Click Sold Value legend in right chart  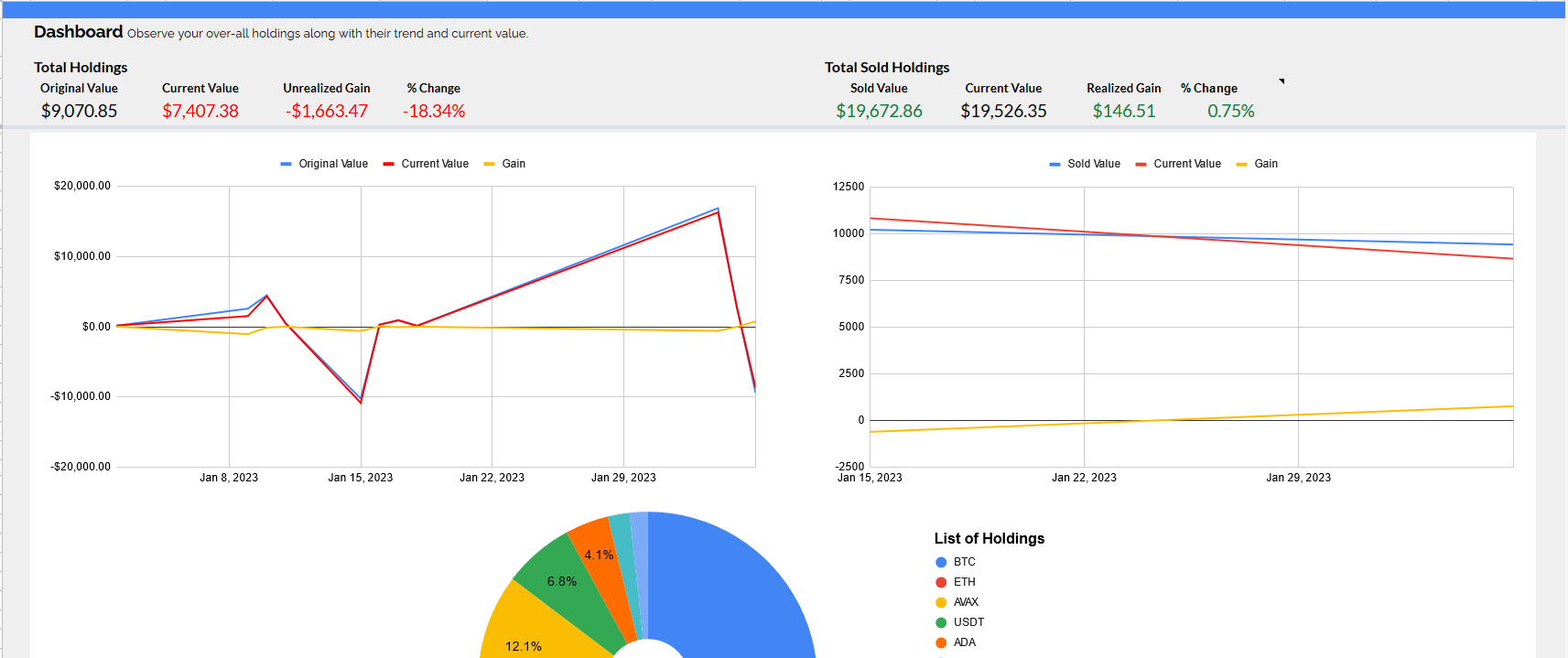(x=1085, y=164)
